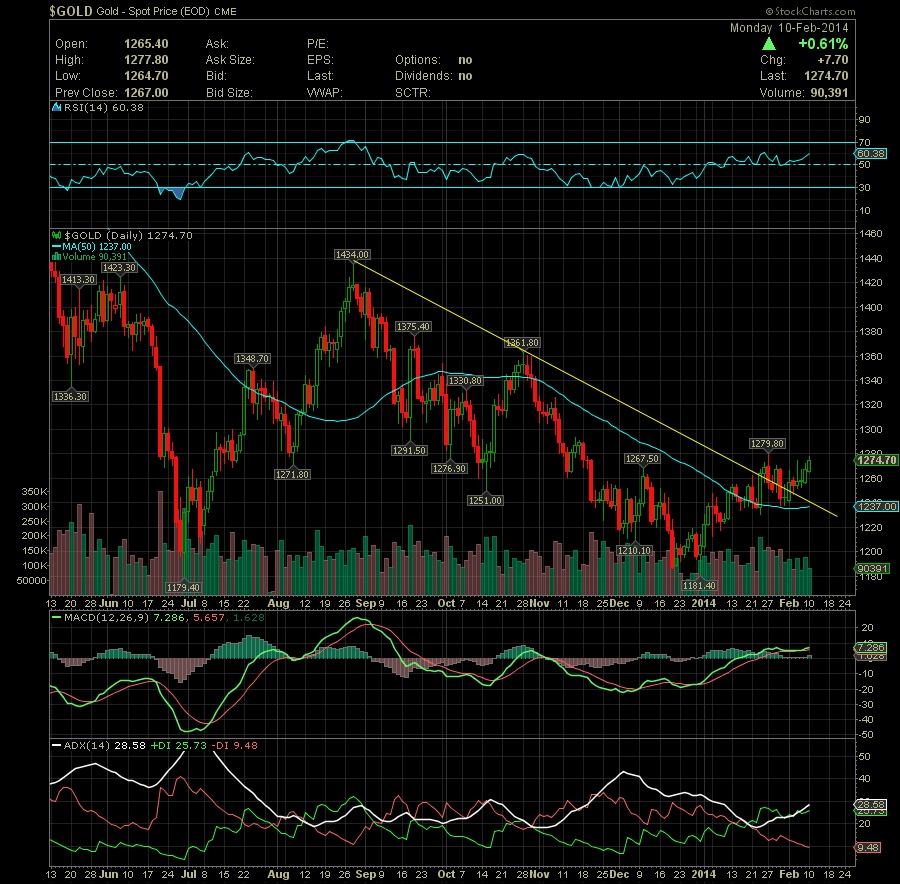
Task: Click the green up arrow icon
Action: [768, 44]
